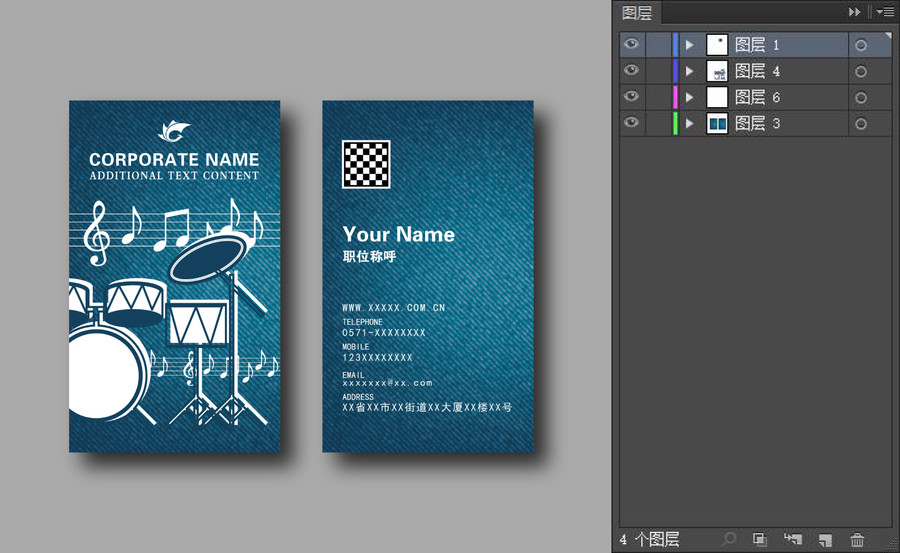Screen dimensions: 900x553
Task: Select the 'ADDITIONAL TEXT CONTENT' line
Action: point(174,176)
